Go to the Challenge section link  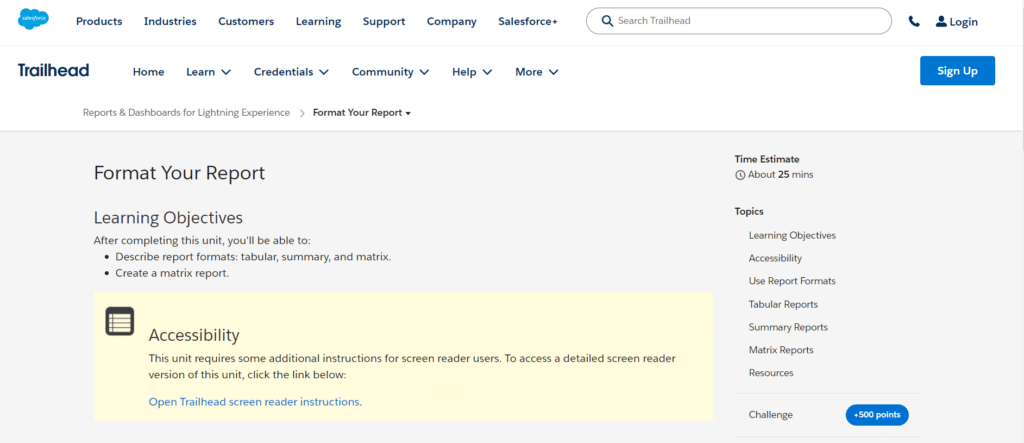pyautogui.click(x=771, y=414)
